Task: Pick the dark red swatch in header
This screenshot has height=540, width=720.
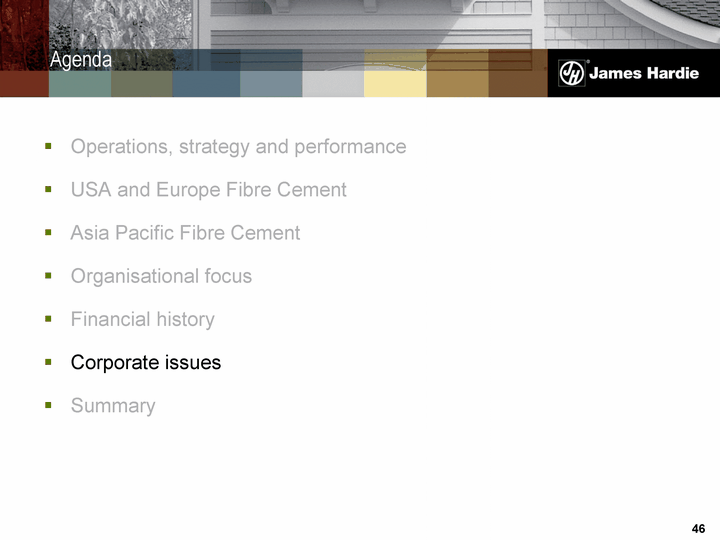Action: tap(24, 74)
